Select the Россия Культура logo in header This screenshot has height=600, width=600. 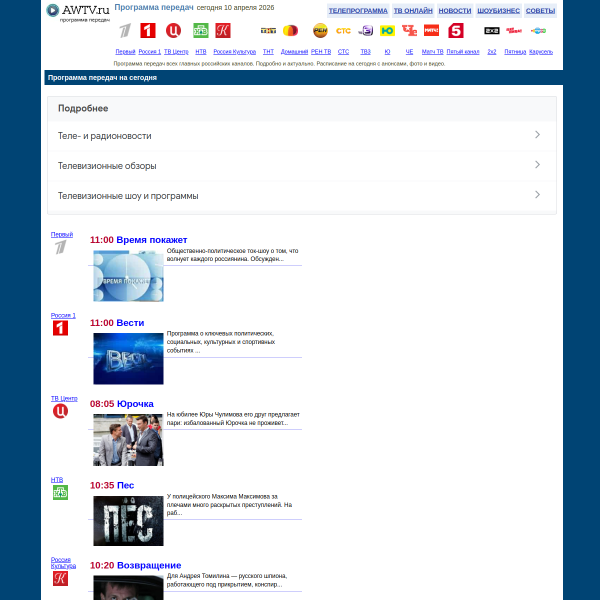coord(223,31)
